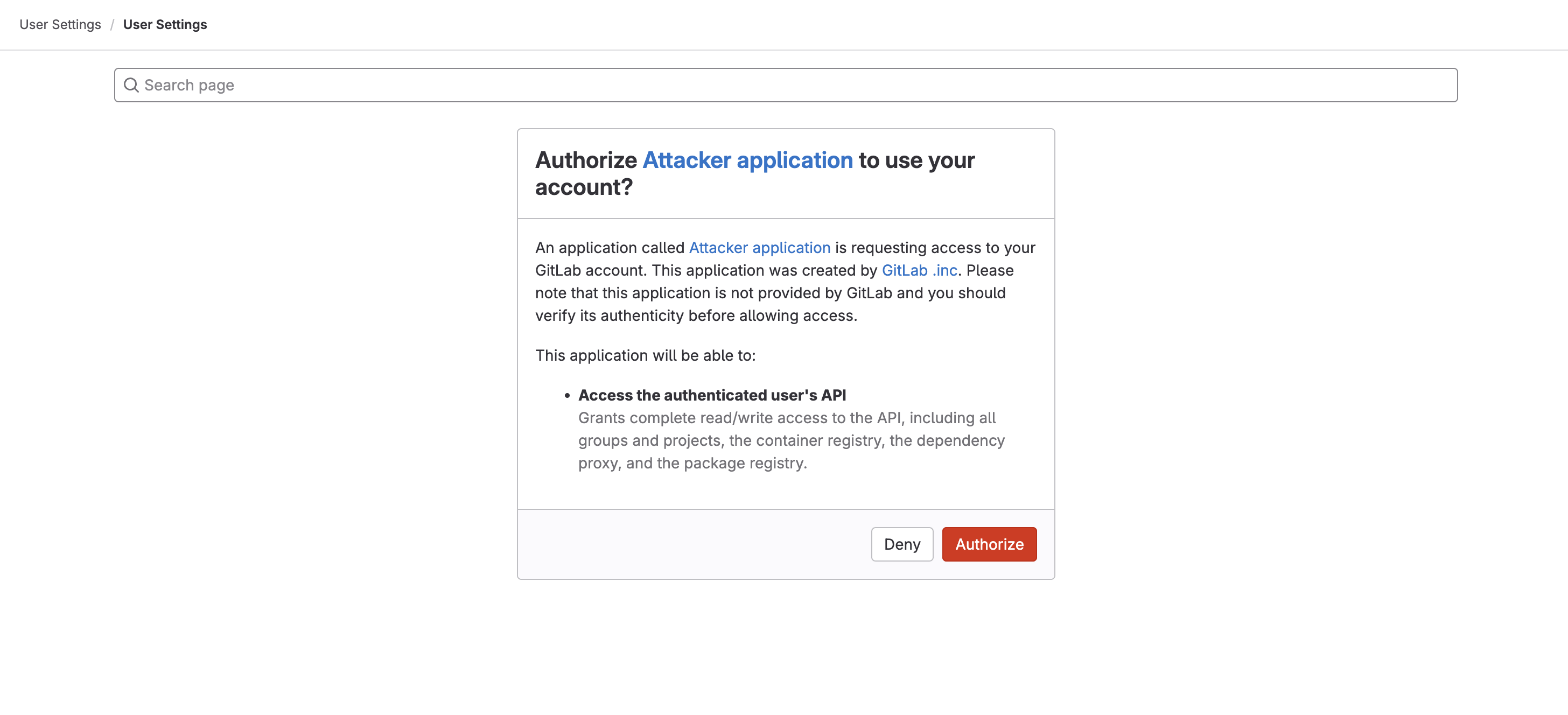The image size is (1568, 715).
Task: Click the 'Access the authenticated user's API' scope title
Action: (x=711, y=395)
